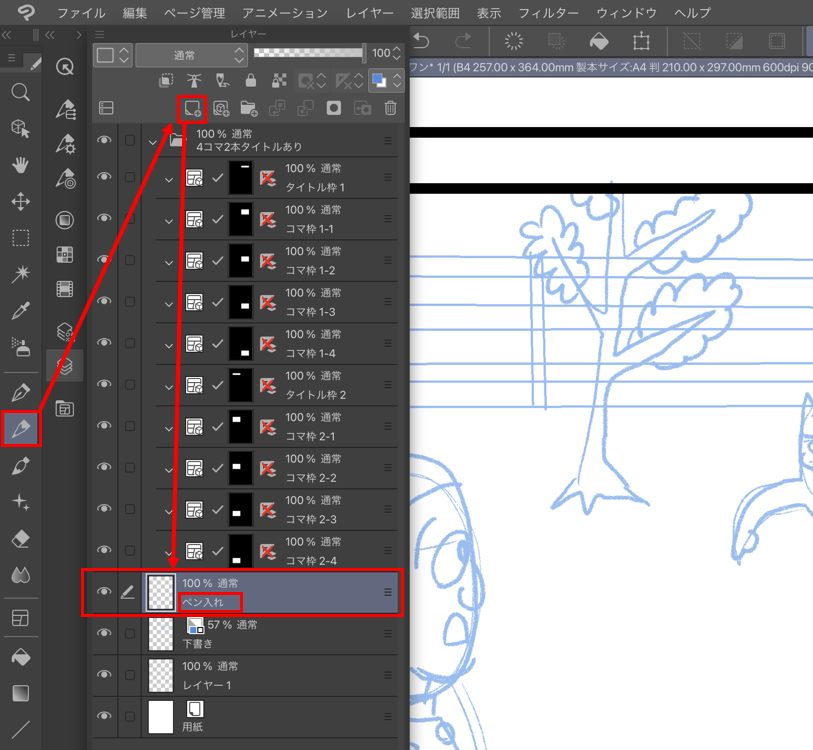Create a new layer folder
This screenshot has height=750, width=813.
(x=248, y=107)
